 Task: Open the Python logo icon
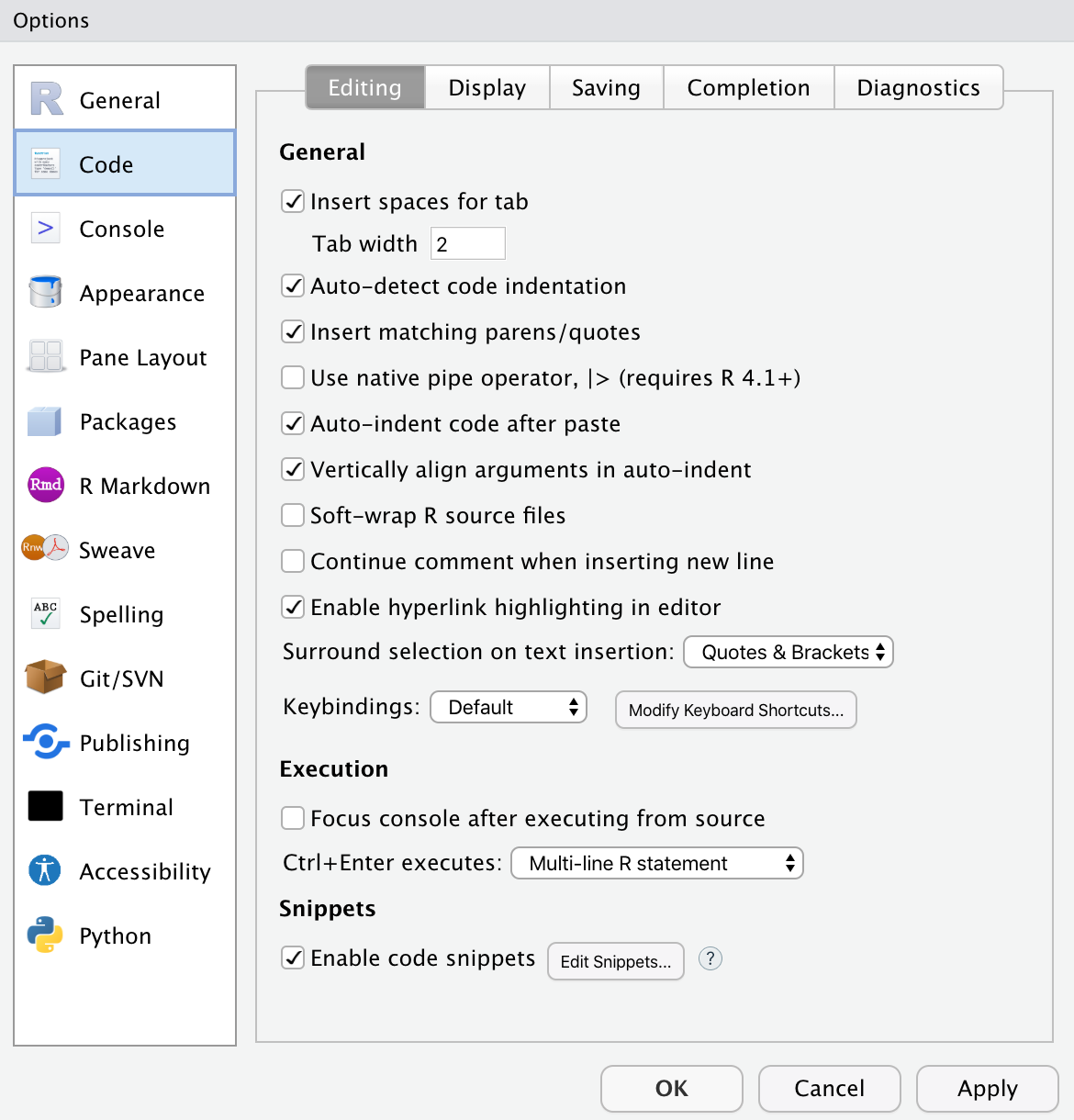[45, 935]
